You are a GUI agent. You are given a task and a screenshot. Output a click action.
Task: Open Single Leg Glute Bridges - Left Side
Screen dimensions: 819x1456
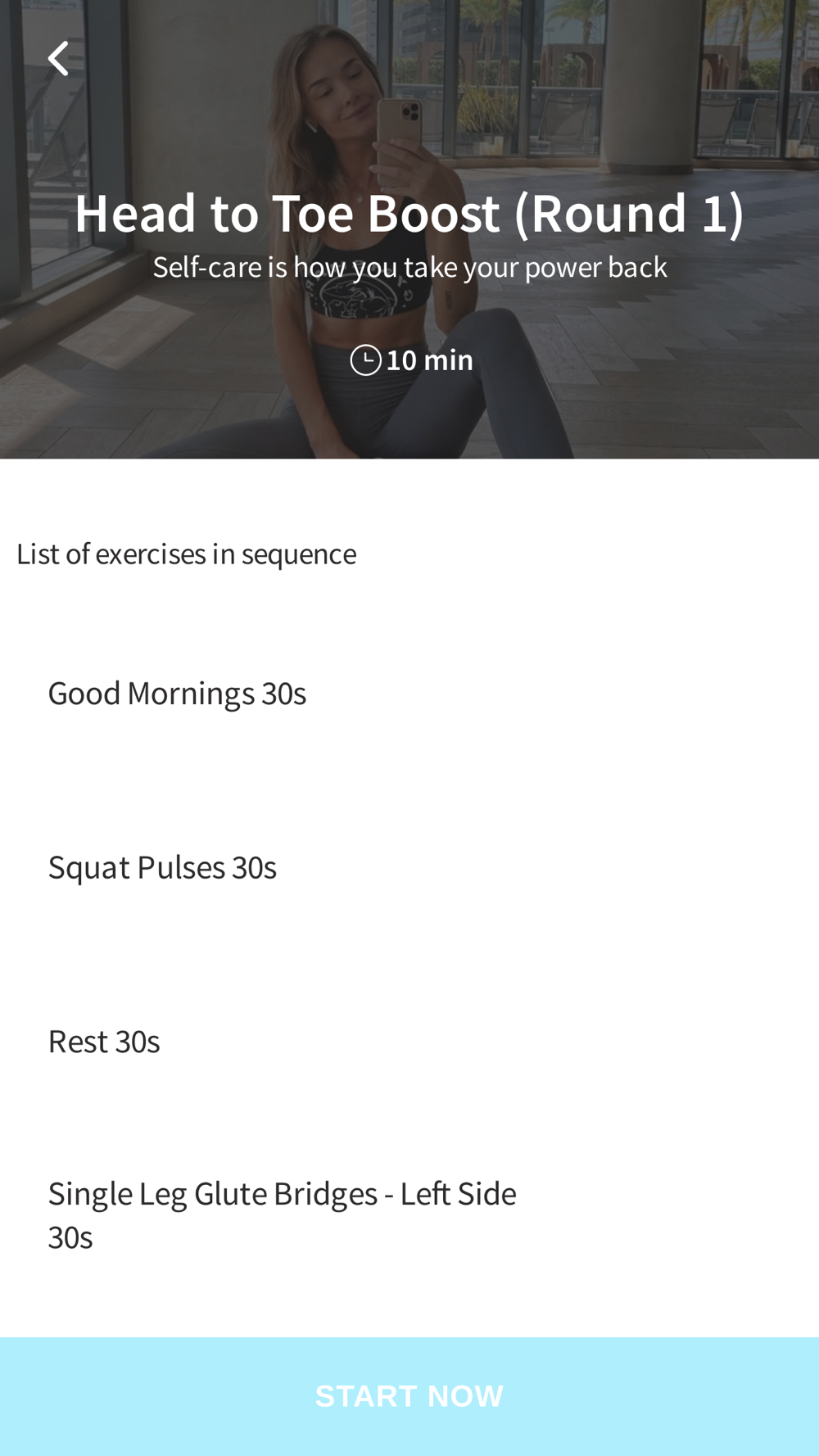(x=282, y=1194)
